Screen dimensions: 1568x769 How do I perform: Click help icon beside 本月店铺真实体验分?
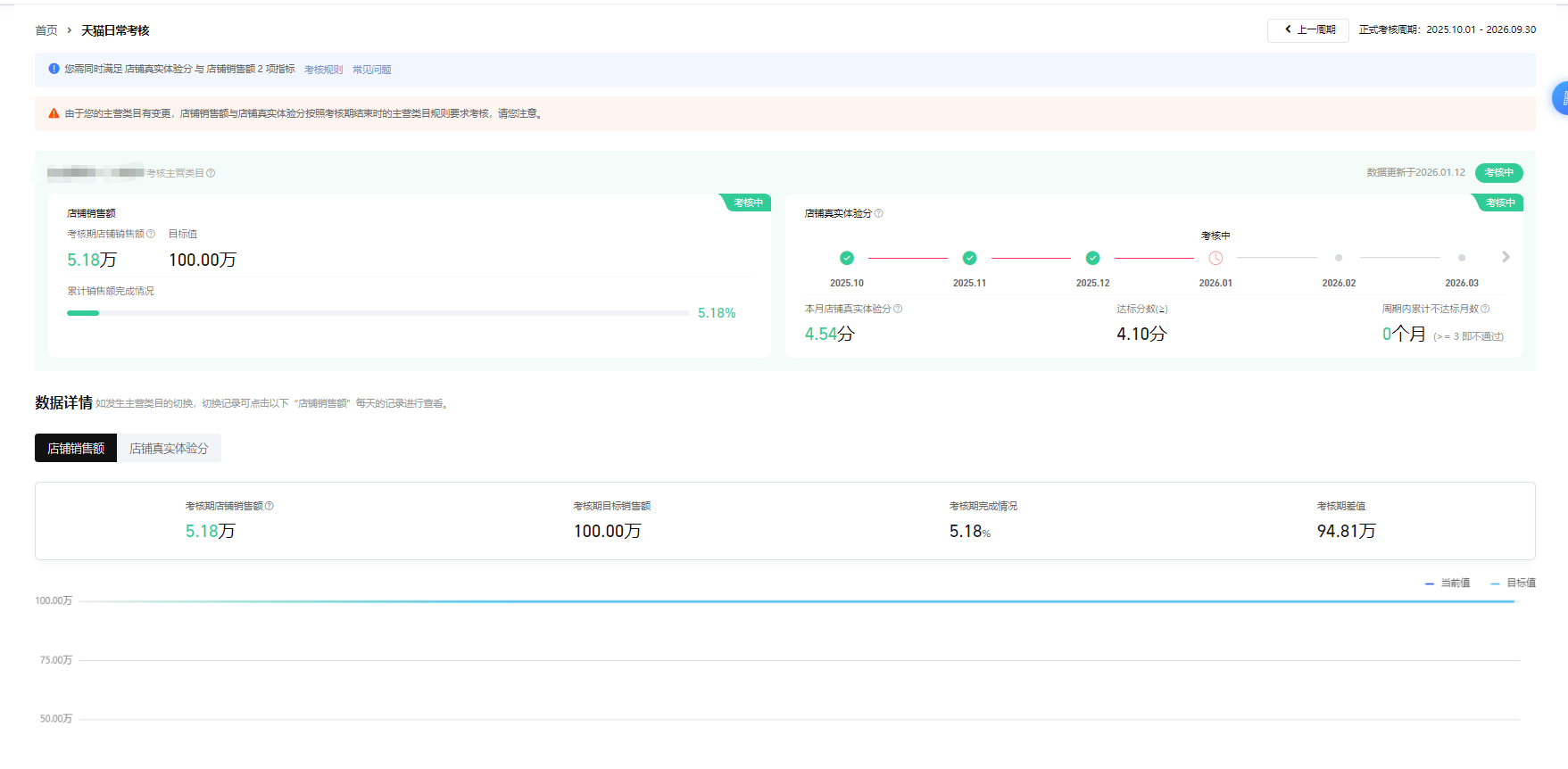898,309
